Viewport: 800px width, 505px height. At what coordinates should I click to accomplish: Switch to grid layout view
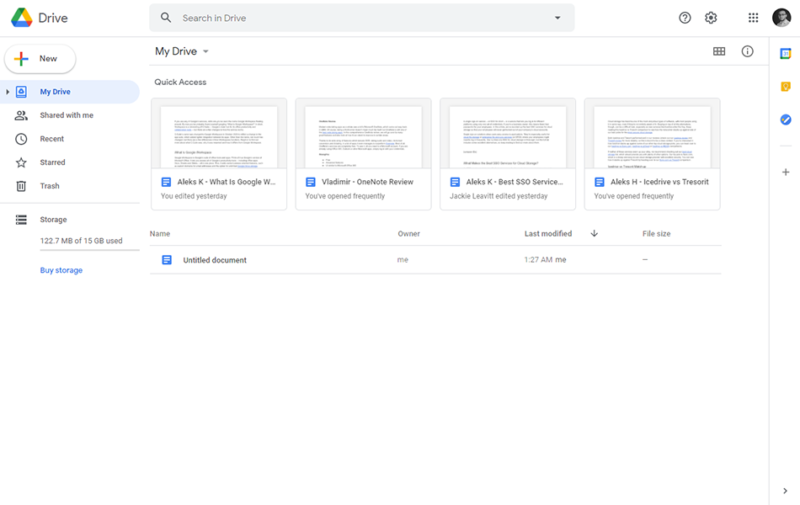click(719, 52)
